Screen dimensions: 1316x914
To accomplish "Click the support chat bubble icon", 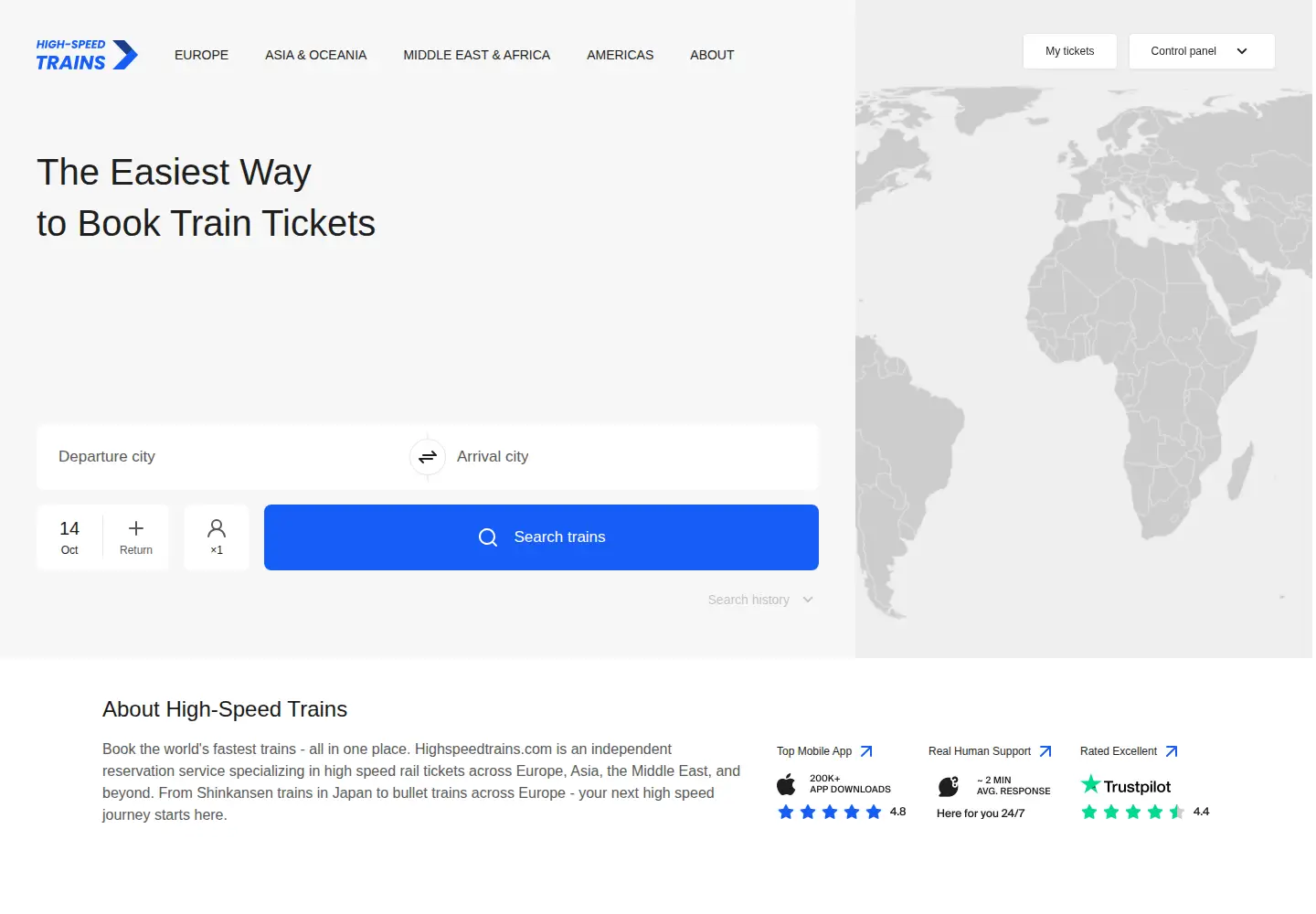I will [949, 786].
